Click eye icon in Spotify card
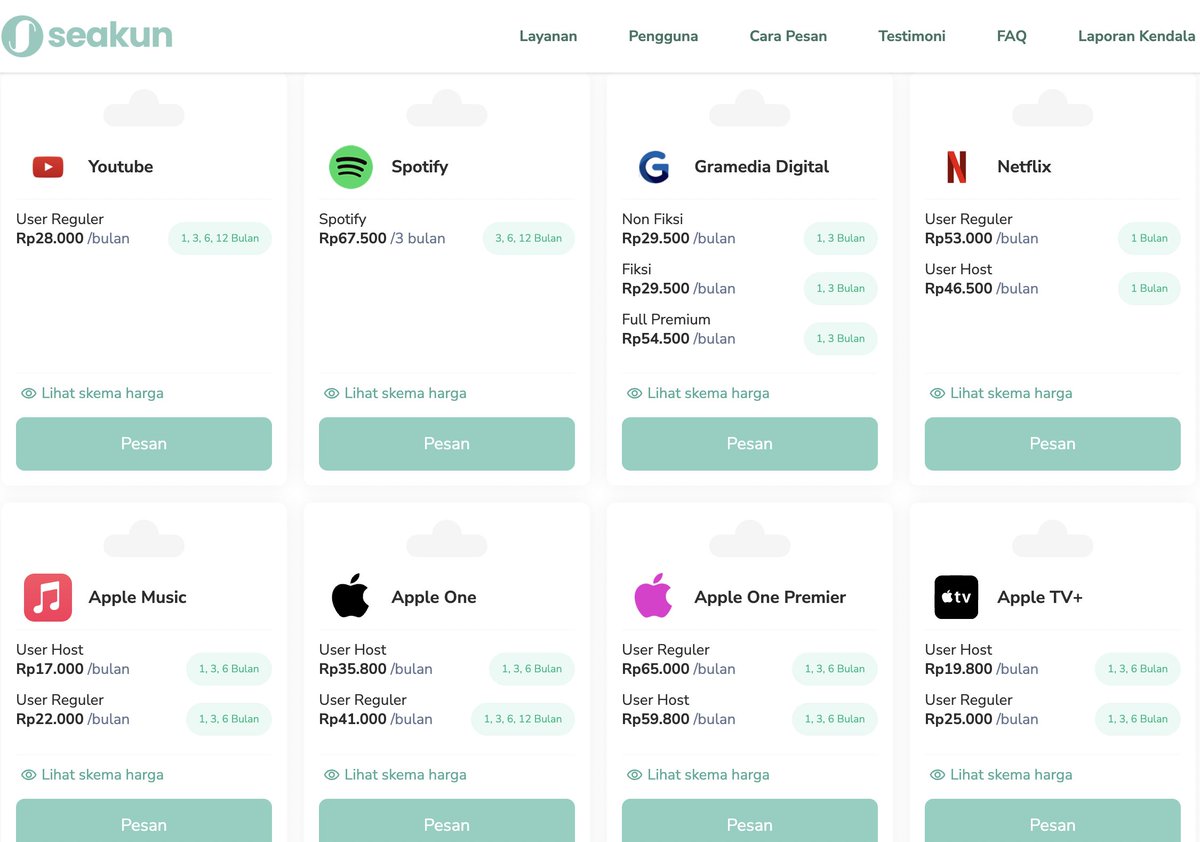The image size is (1200, 842). (x=332, y=393)
